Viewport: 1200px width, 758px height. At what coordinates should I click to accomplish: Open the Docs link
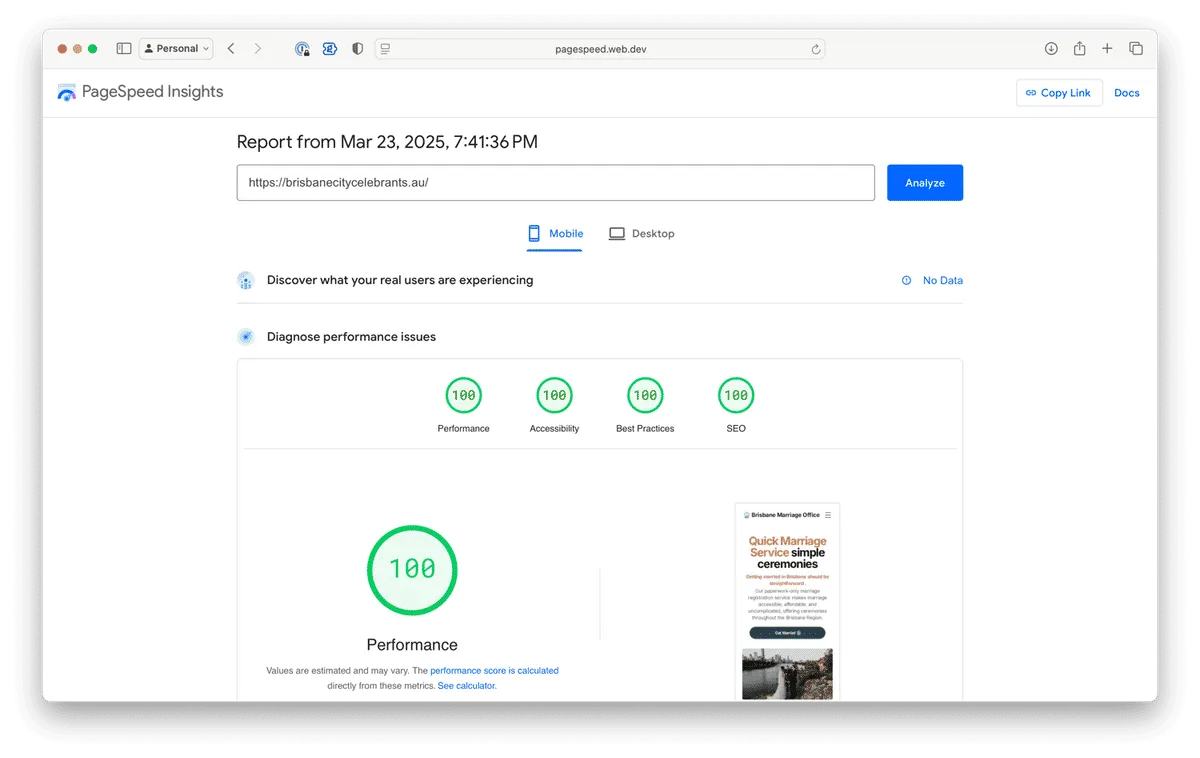(x=1127, y=93)
